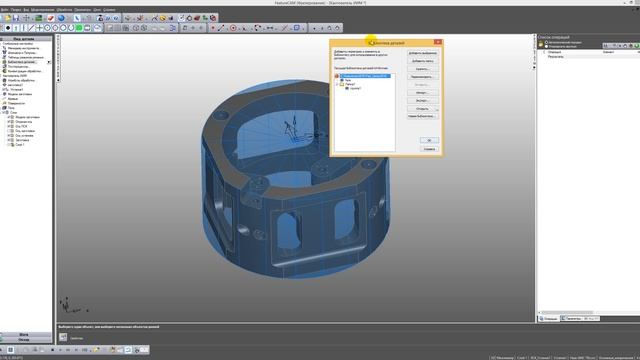Toggle the 'Модели заготовки' layer checkbox
Image resolution: width=640 pixels, height=360 pixels.
[x=9, y=117]
